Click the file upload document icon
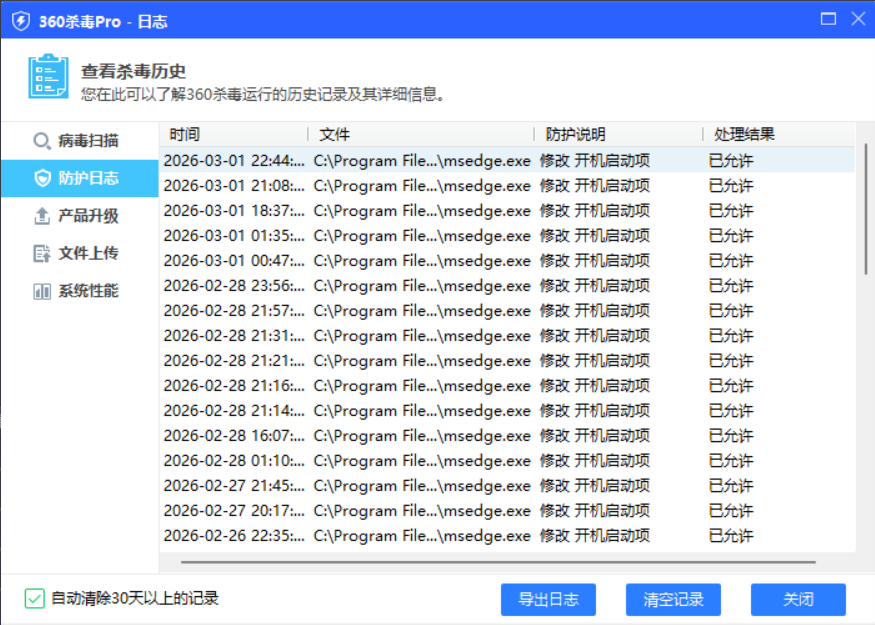The width and height of the screenshot is (875, 625). pos(42,254)
